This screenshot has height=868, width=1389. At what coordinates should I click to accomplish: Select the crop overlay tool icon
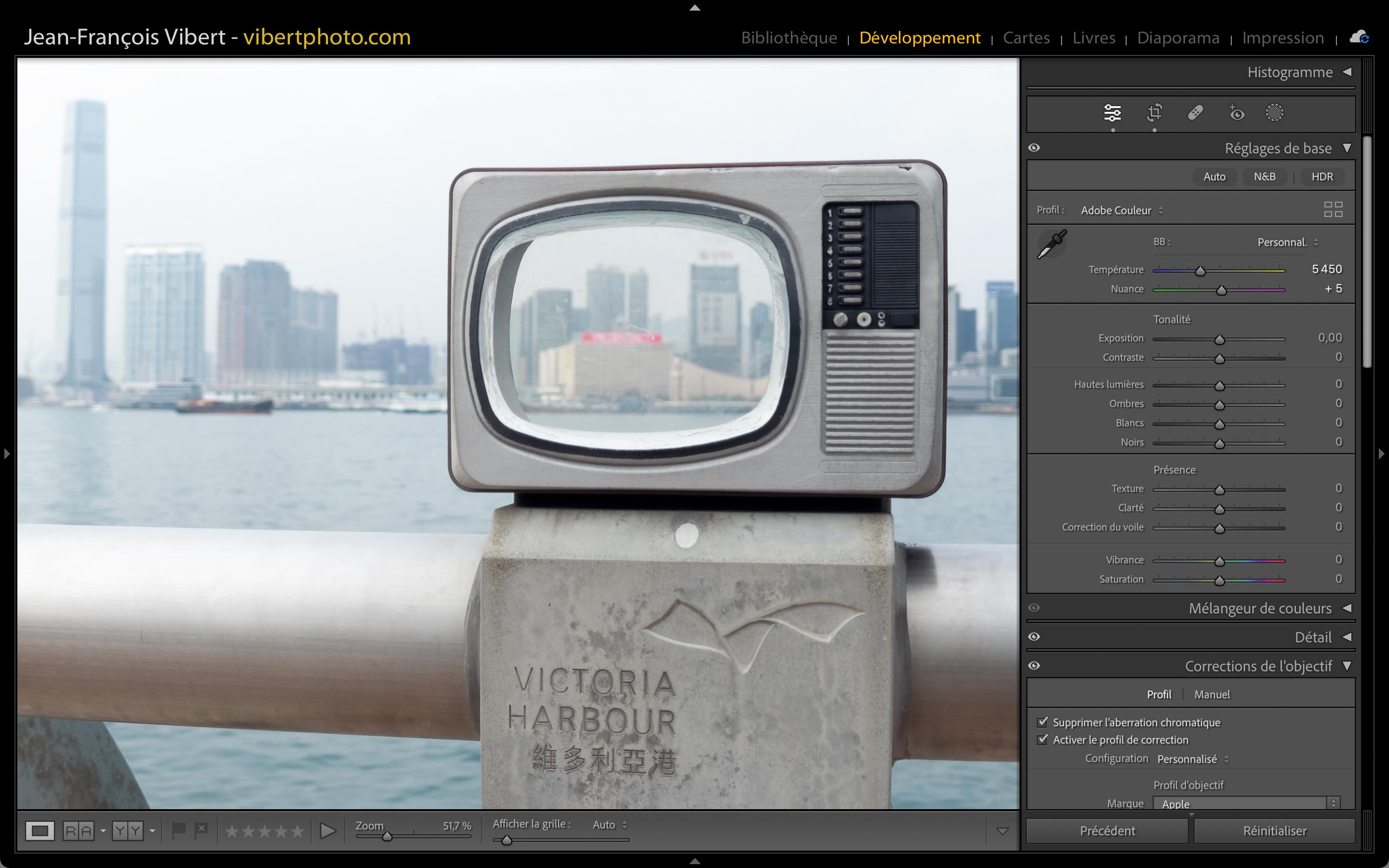(x=1154, y=112)
